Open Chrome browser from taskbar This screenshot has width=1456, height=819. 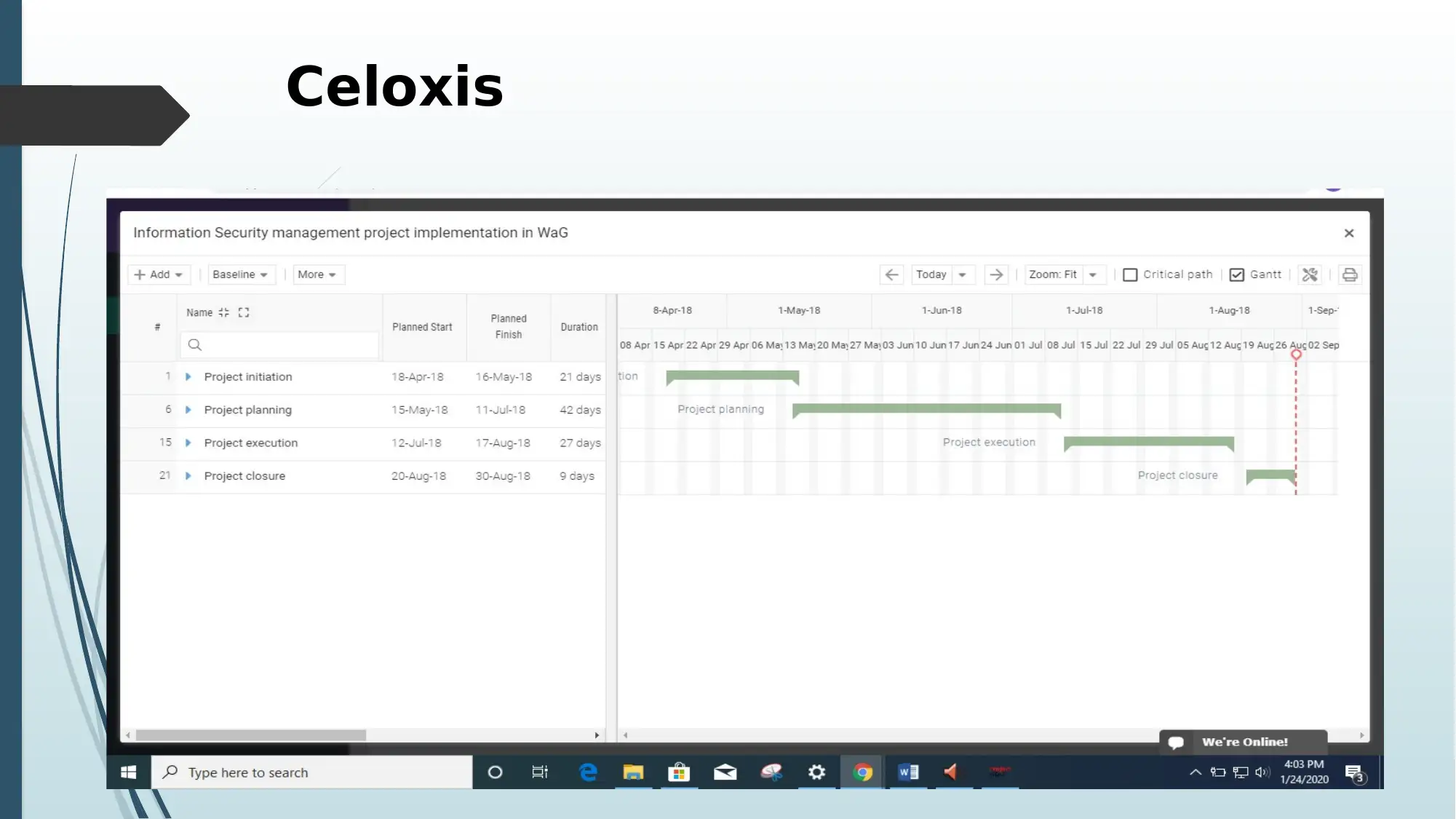click(x=863, y=771)
